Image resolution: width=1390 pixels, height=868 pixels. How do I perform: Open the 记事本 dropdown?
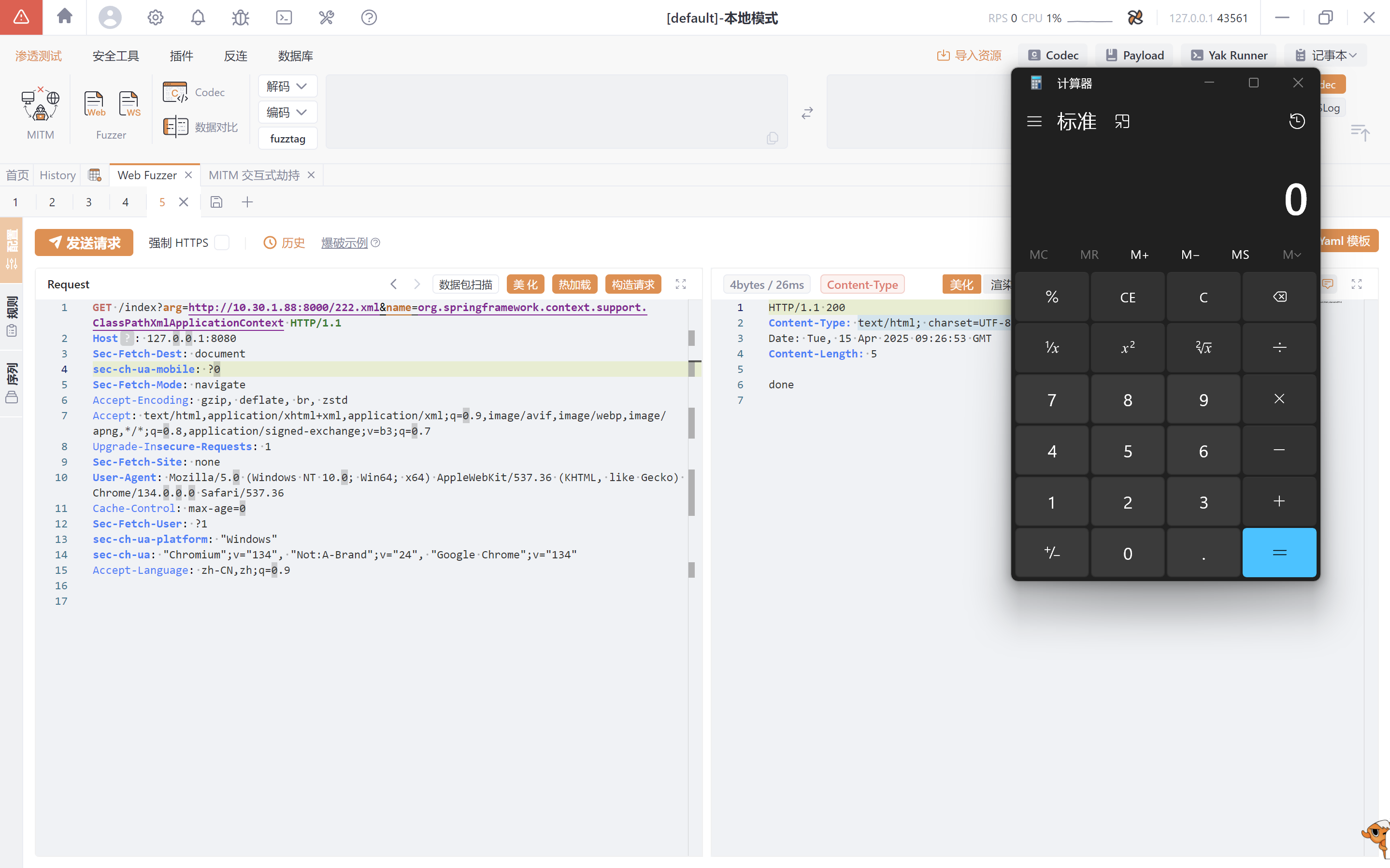pos(1327,56)
